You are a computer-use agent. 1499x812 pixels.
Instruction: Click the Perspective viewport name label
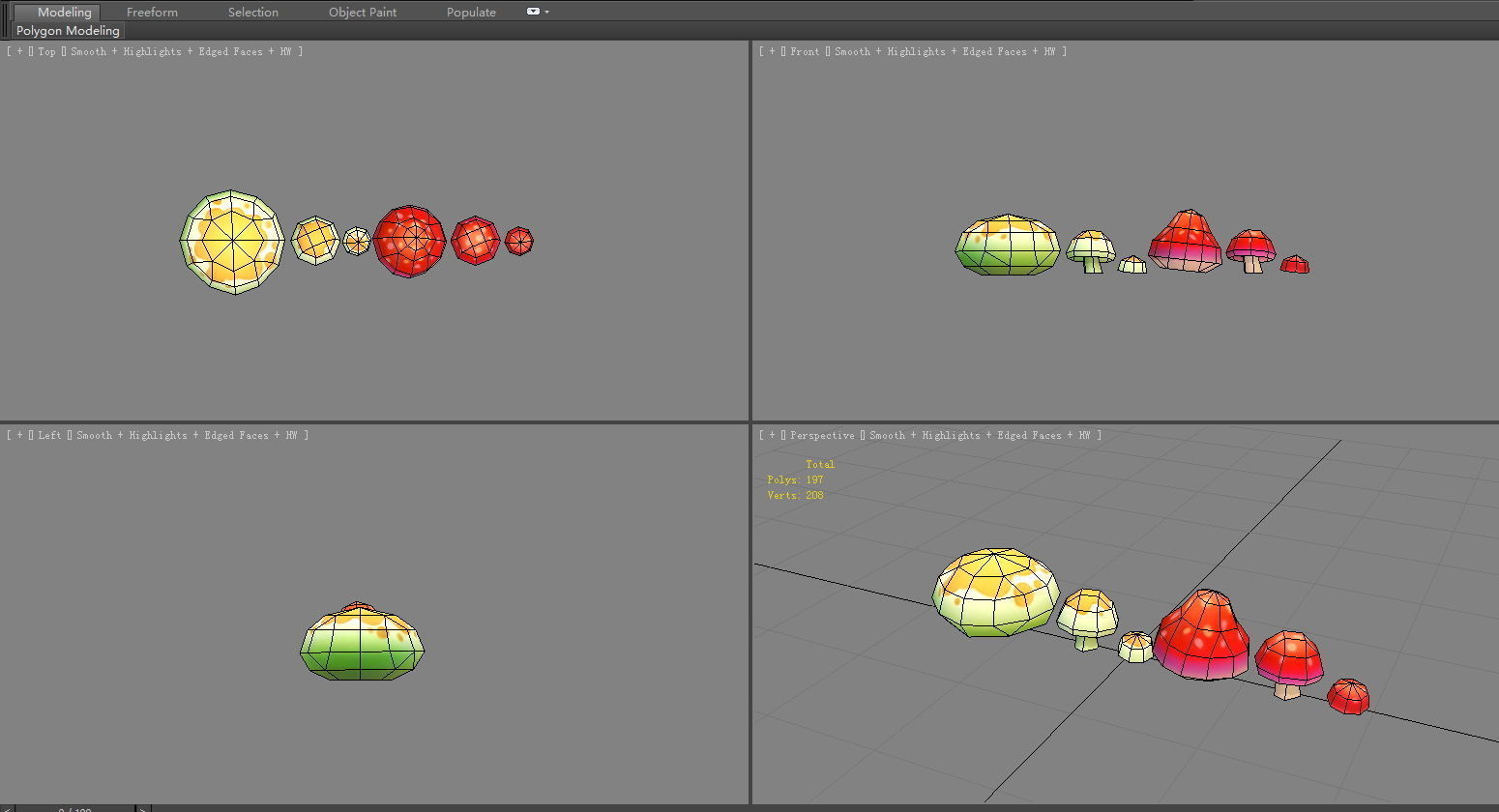click(x=822, y=435)
